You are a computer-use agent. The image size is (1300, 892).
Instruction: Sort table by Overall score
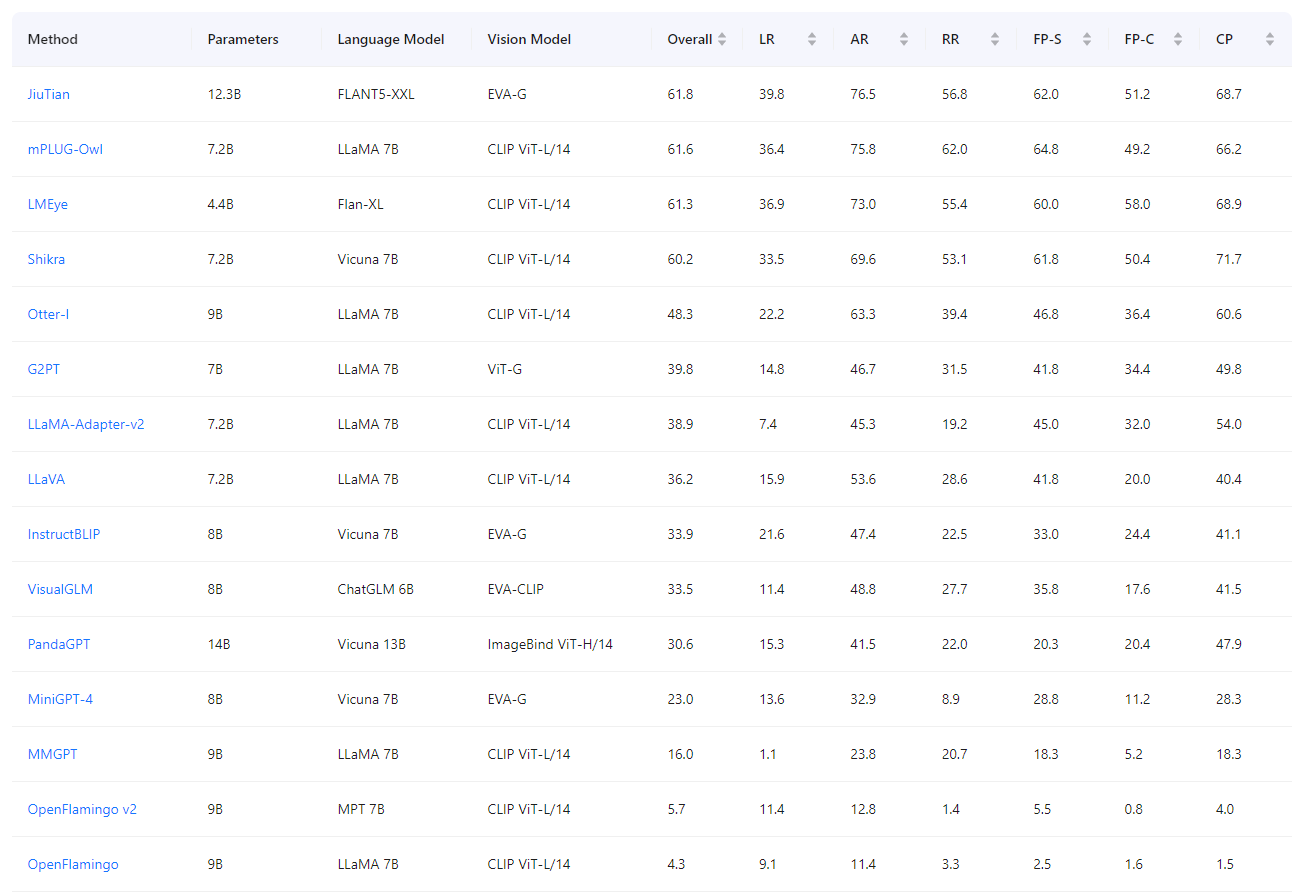[x=722, y=40]
